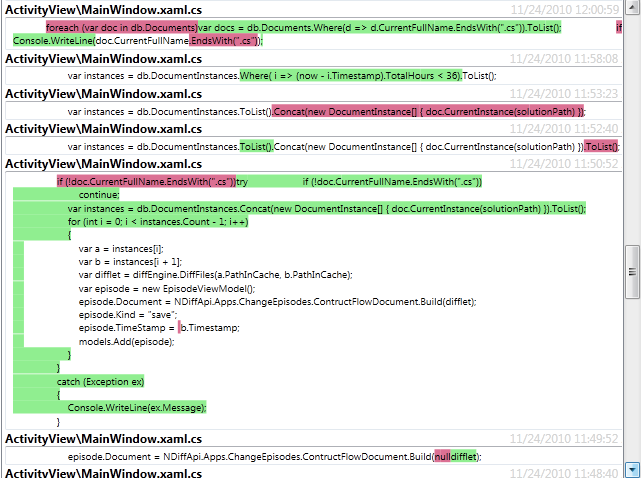Click the green 'continue;' line

click(99, 195)
